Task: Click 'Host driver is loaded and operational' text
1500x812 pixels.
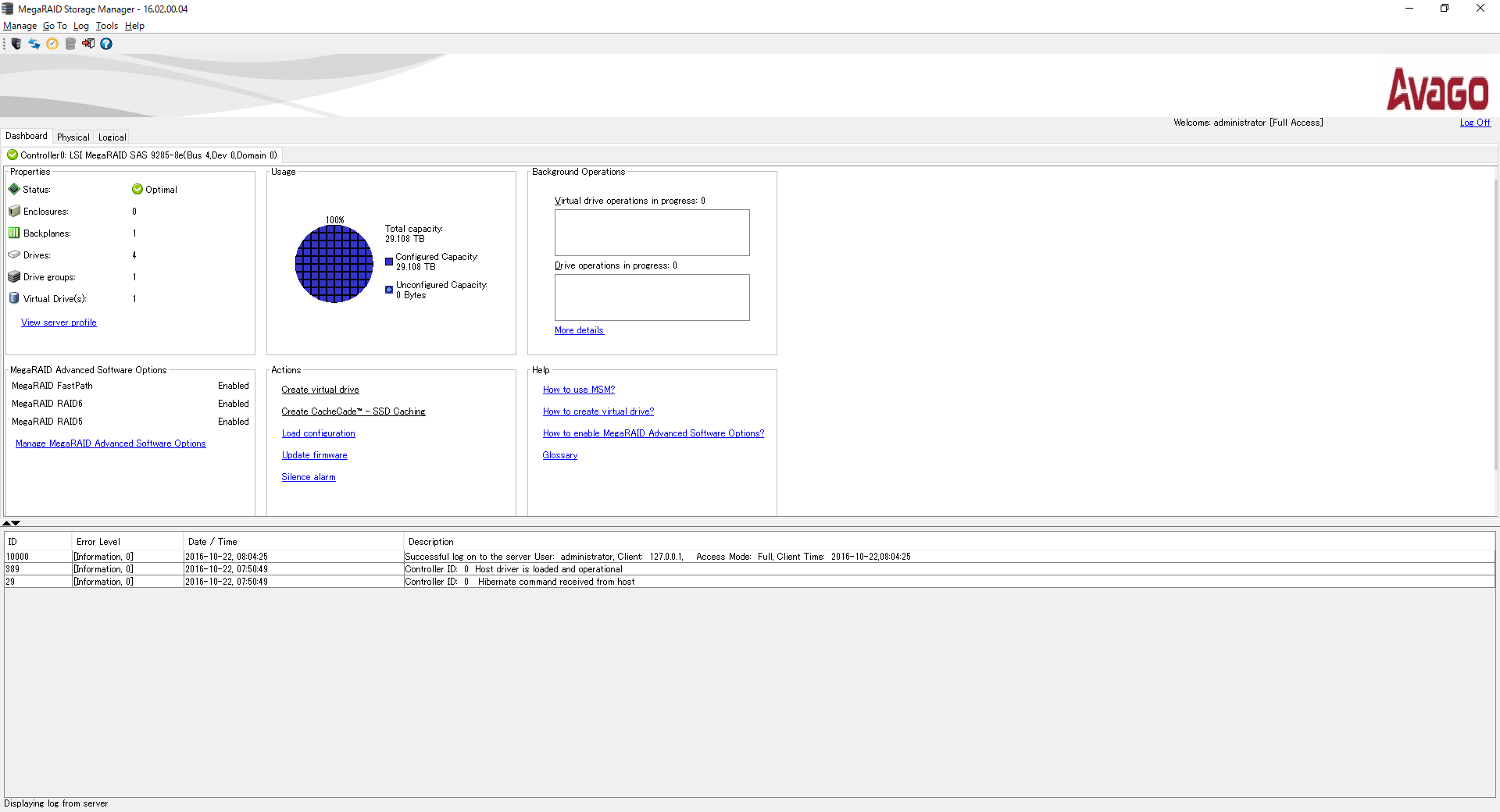Action: [548, 569]
